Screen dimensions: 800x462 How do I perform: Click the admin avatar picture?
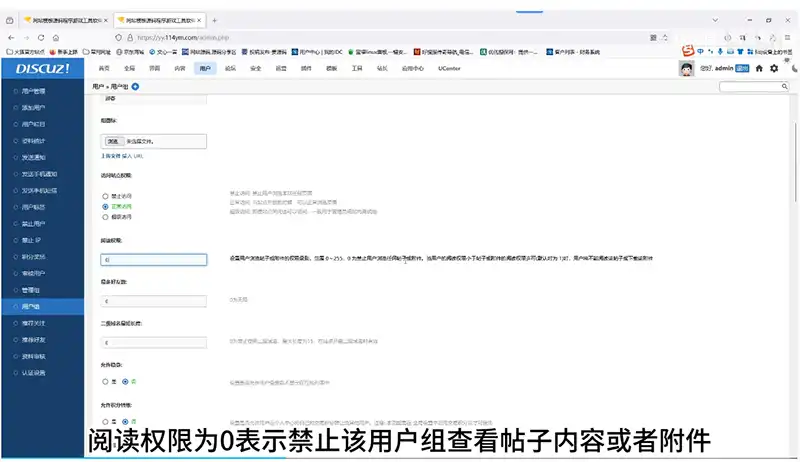click(x=687, y=68)
